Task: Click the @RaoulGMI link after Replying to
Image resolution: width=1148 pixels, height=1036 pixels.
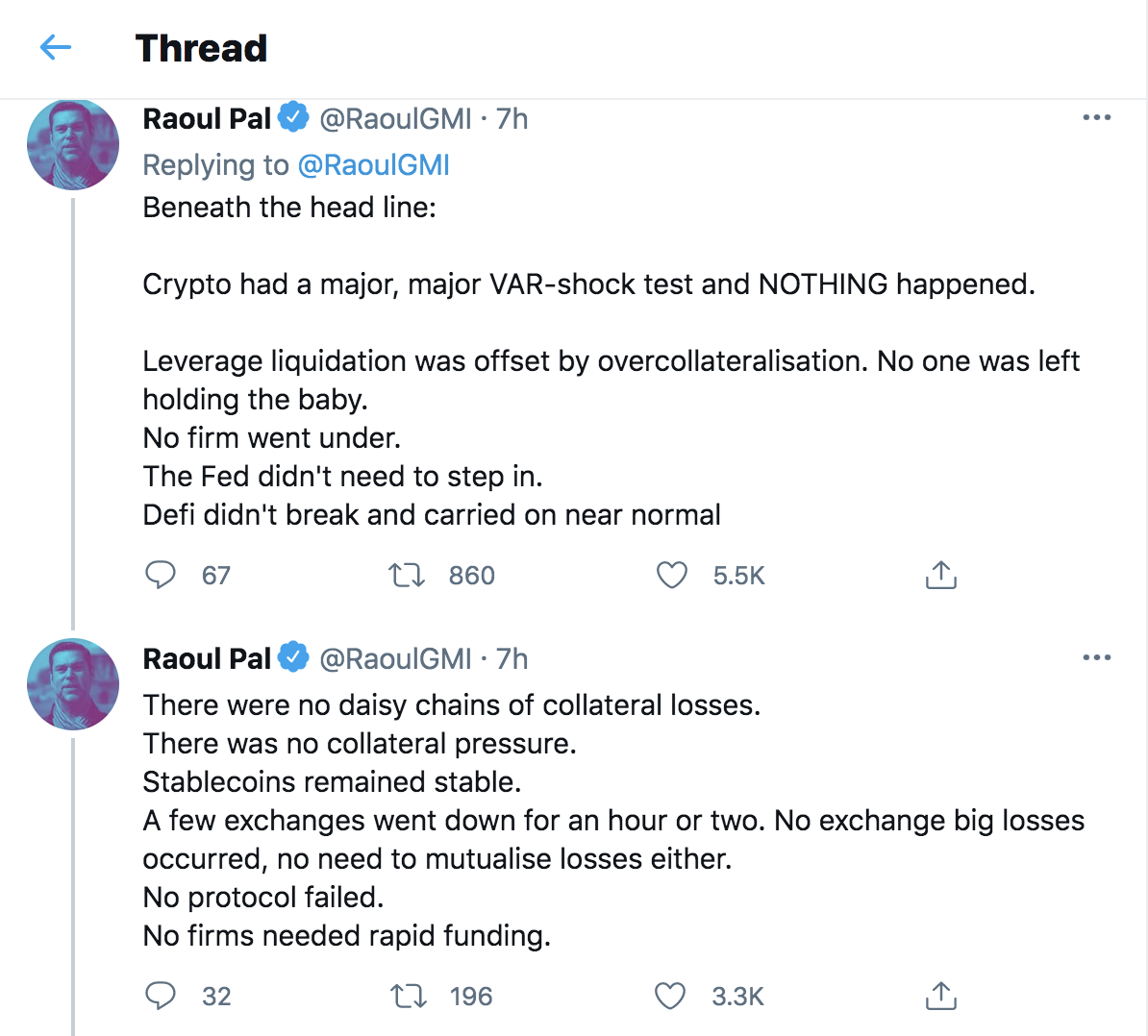Action: tap(373, 165)
